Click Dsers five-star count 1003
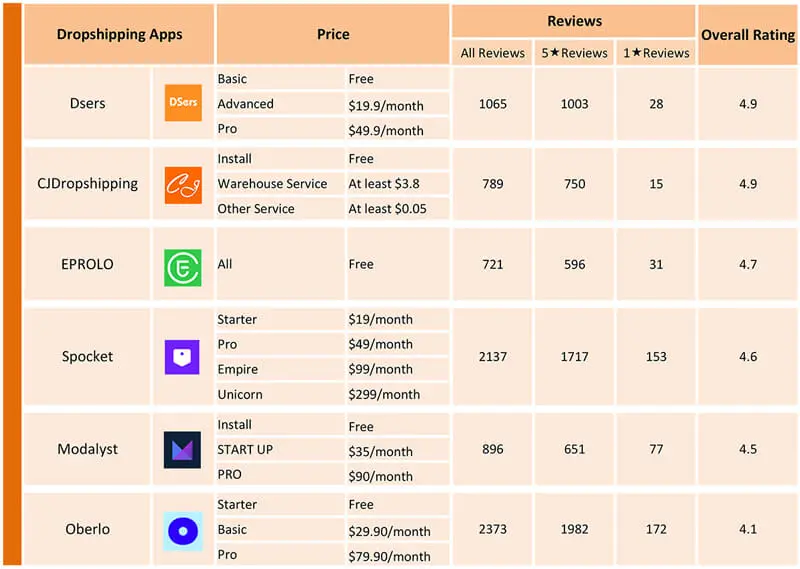Viewport: 800px width, 569px height. (574, 104)
